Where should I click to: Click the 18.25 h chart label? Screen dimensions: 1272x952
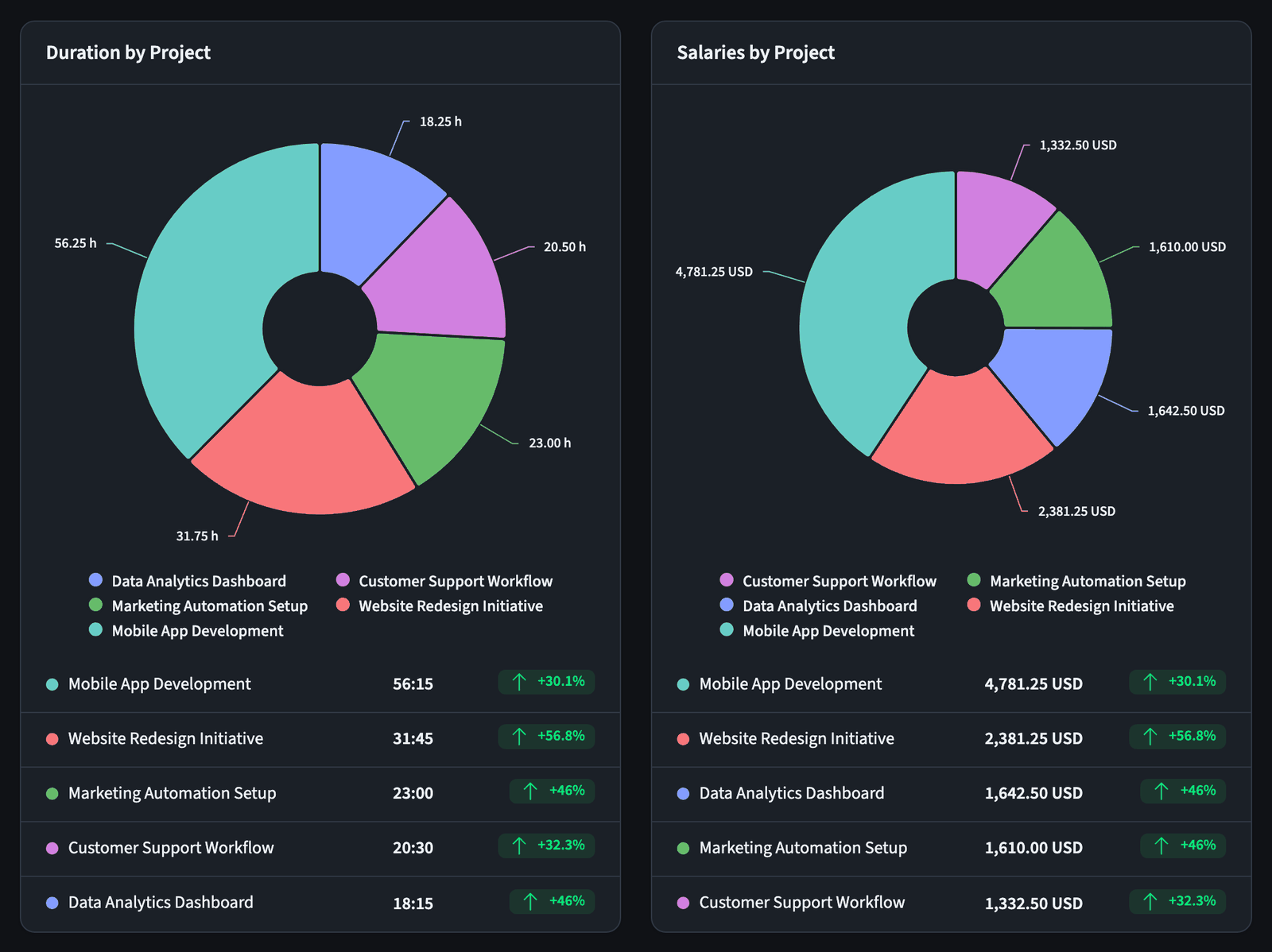click(440, 122)
